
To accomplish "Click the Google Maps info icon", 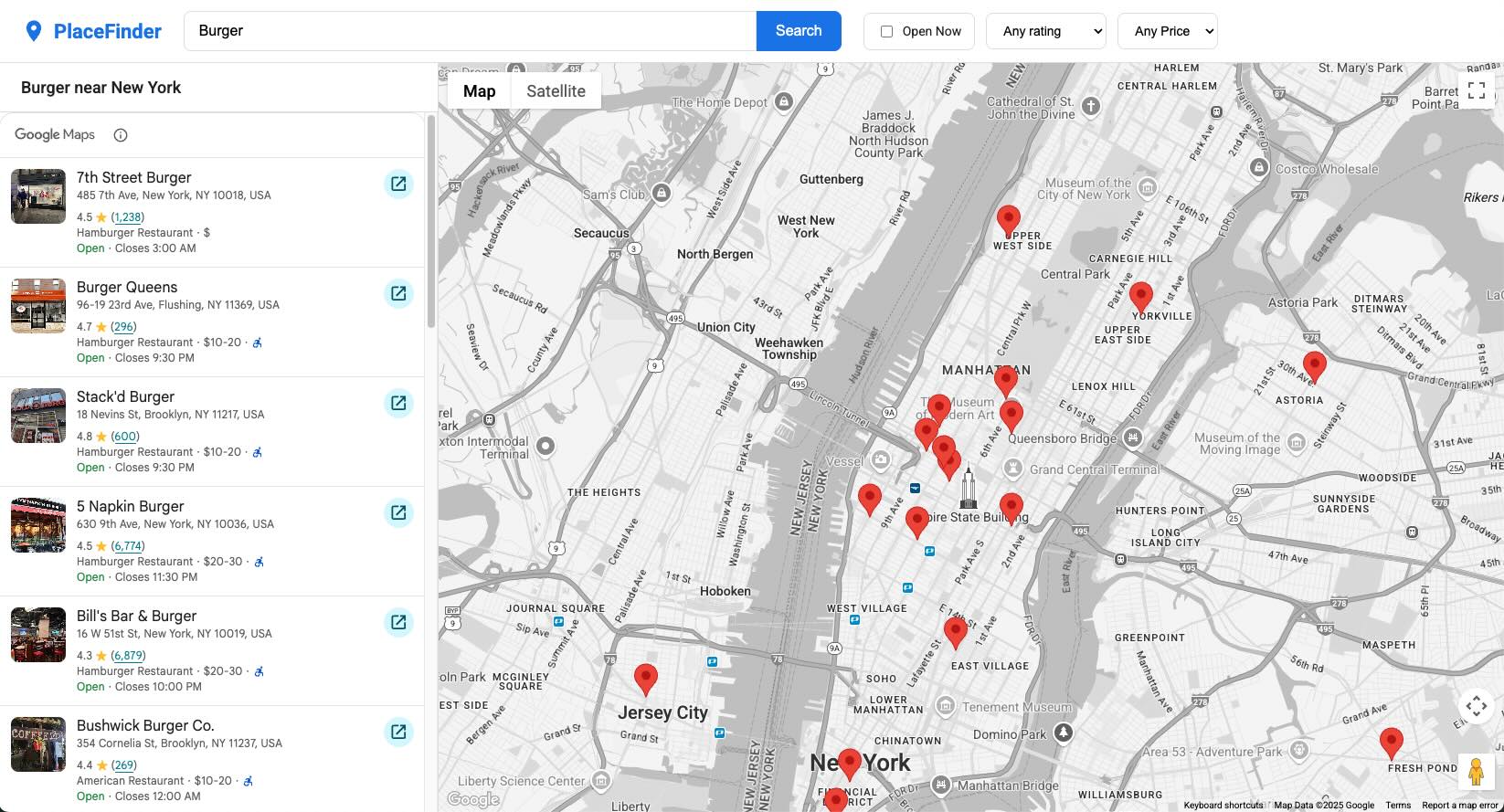I will (121, 135).
